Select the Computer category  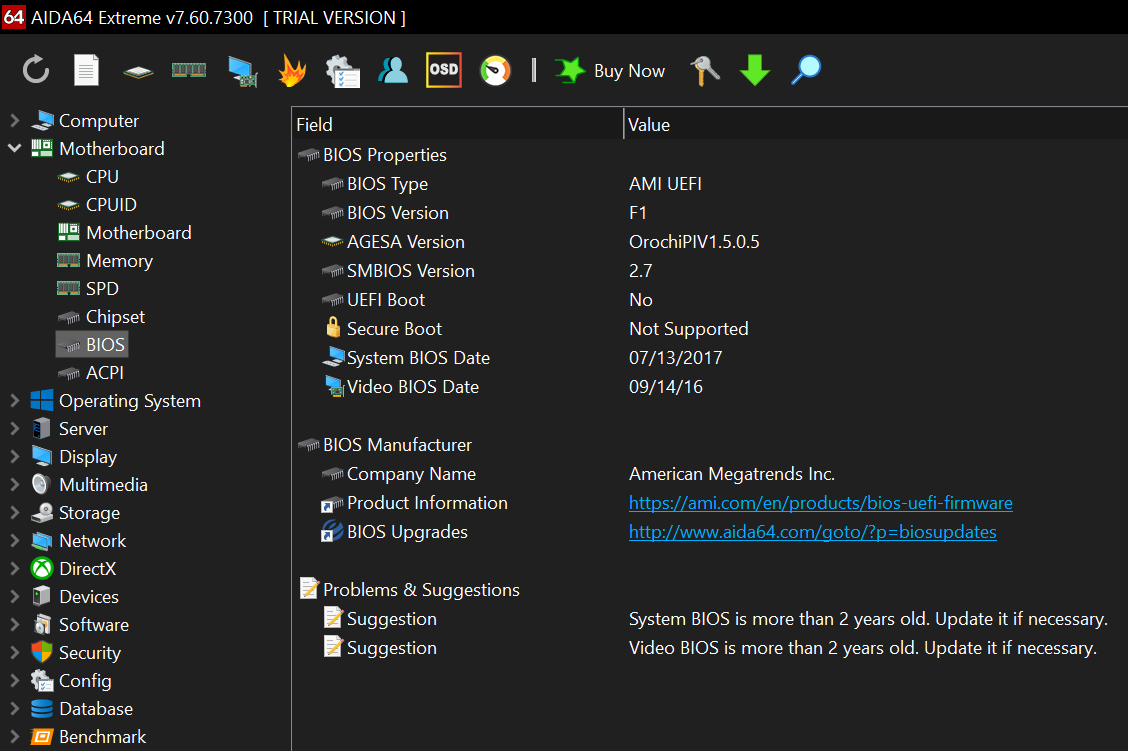[x=99, y=120]
